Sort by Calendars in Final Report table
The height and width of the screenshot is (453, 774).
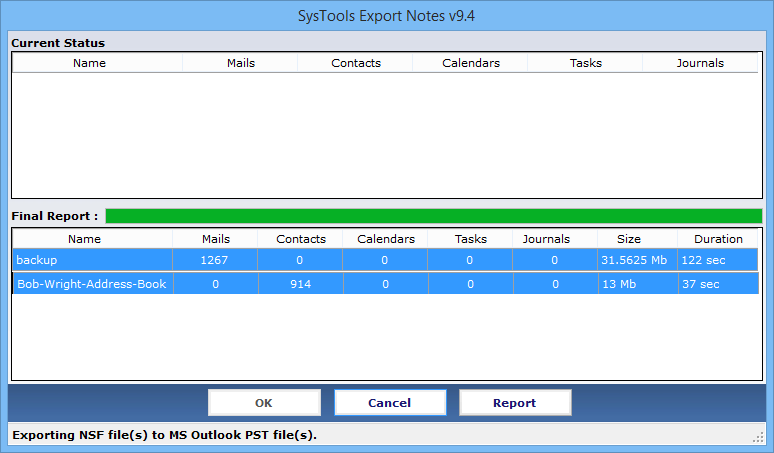tap(386, 239)
